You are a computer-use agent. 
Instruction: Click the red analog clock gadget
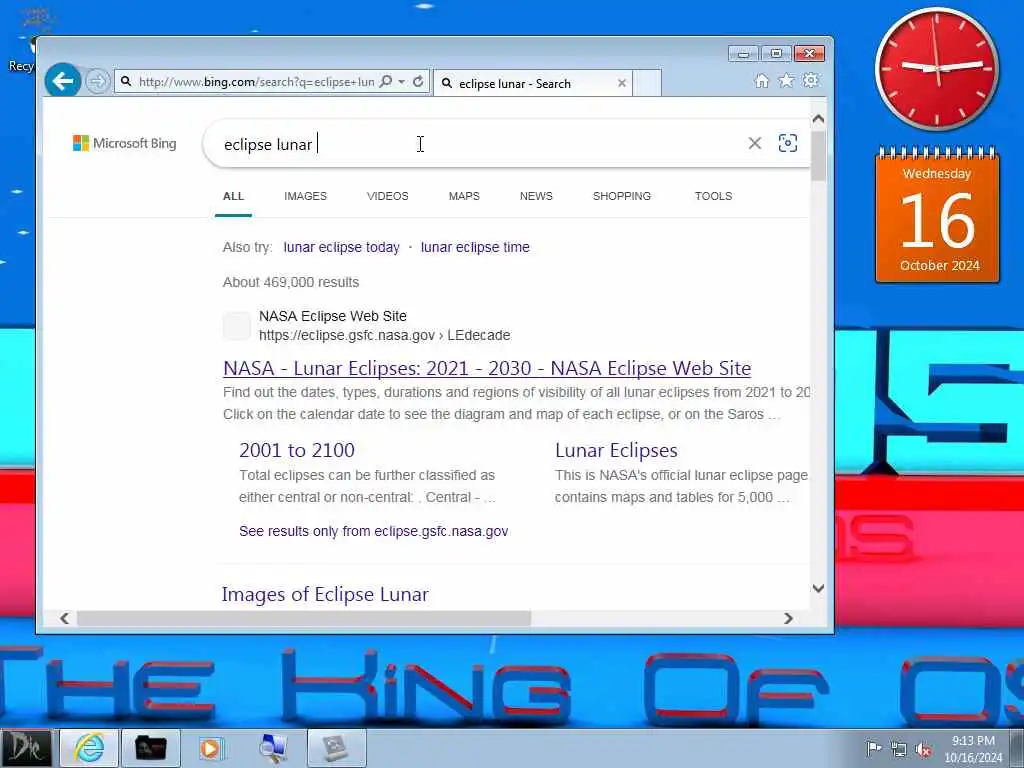[936, 69]
